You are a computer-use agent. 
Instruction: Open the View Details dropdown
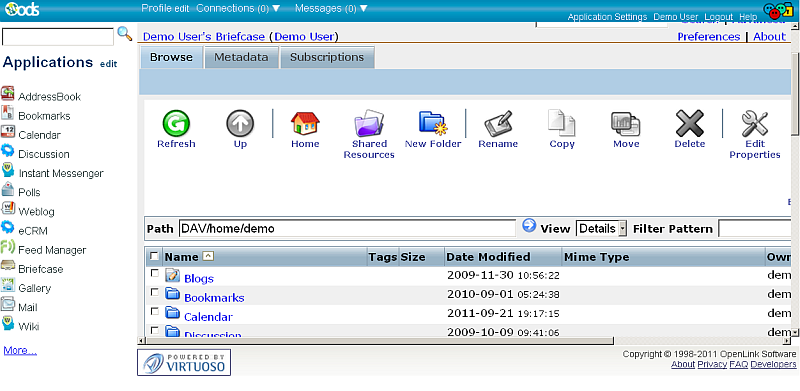(601, 228)
